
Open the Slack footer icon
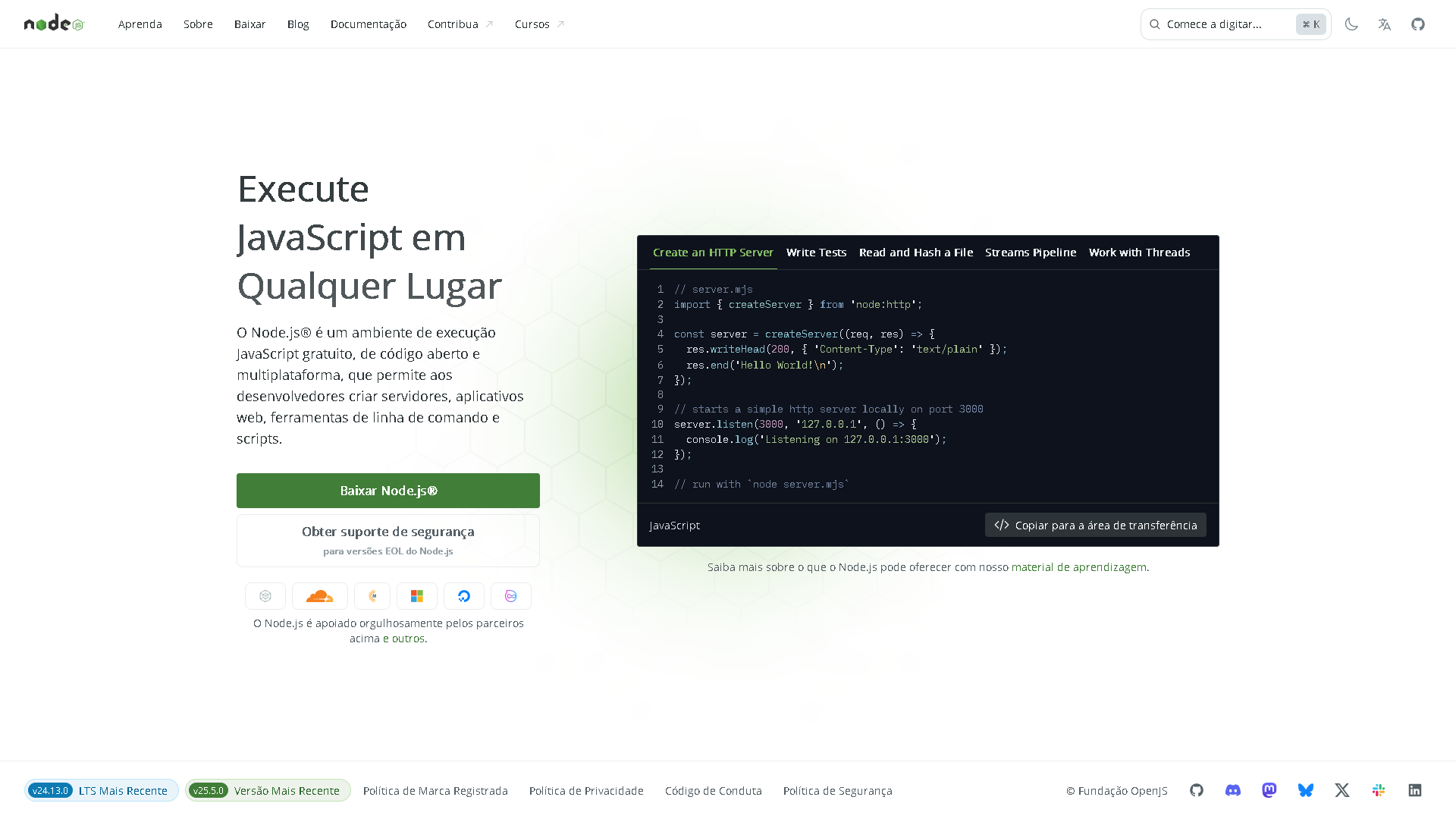pos(1379,790)
